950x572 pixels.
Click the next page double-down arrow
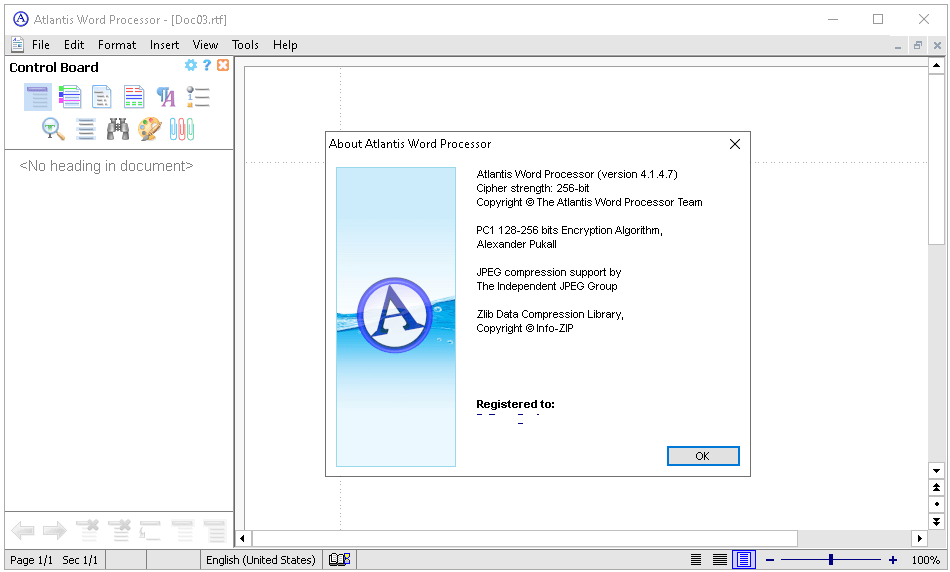point(936,521)
